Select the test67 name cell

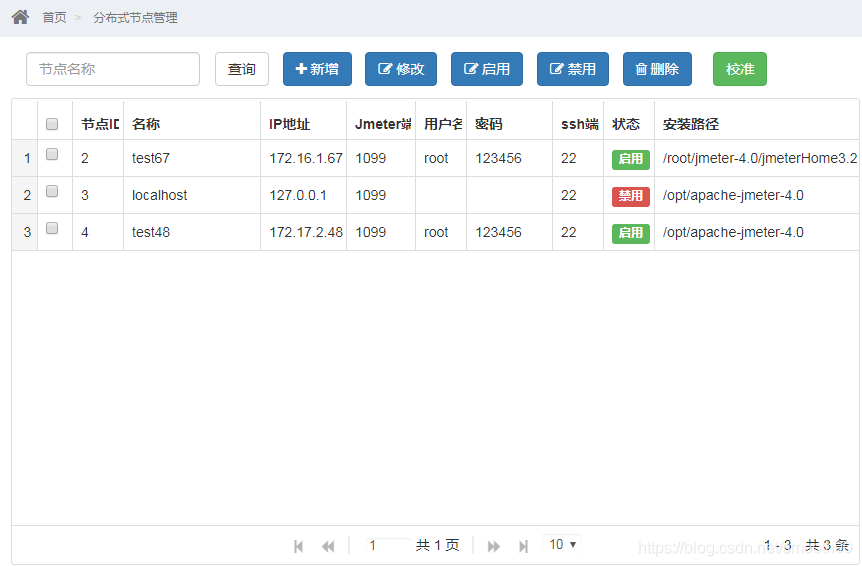click(192, 158)
